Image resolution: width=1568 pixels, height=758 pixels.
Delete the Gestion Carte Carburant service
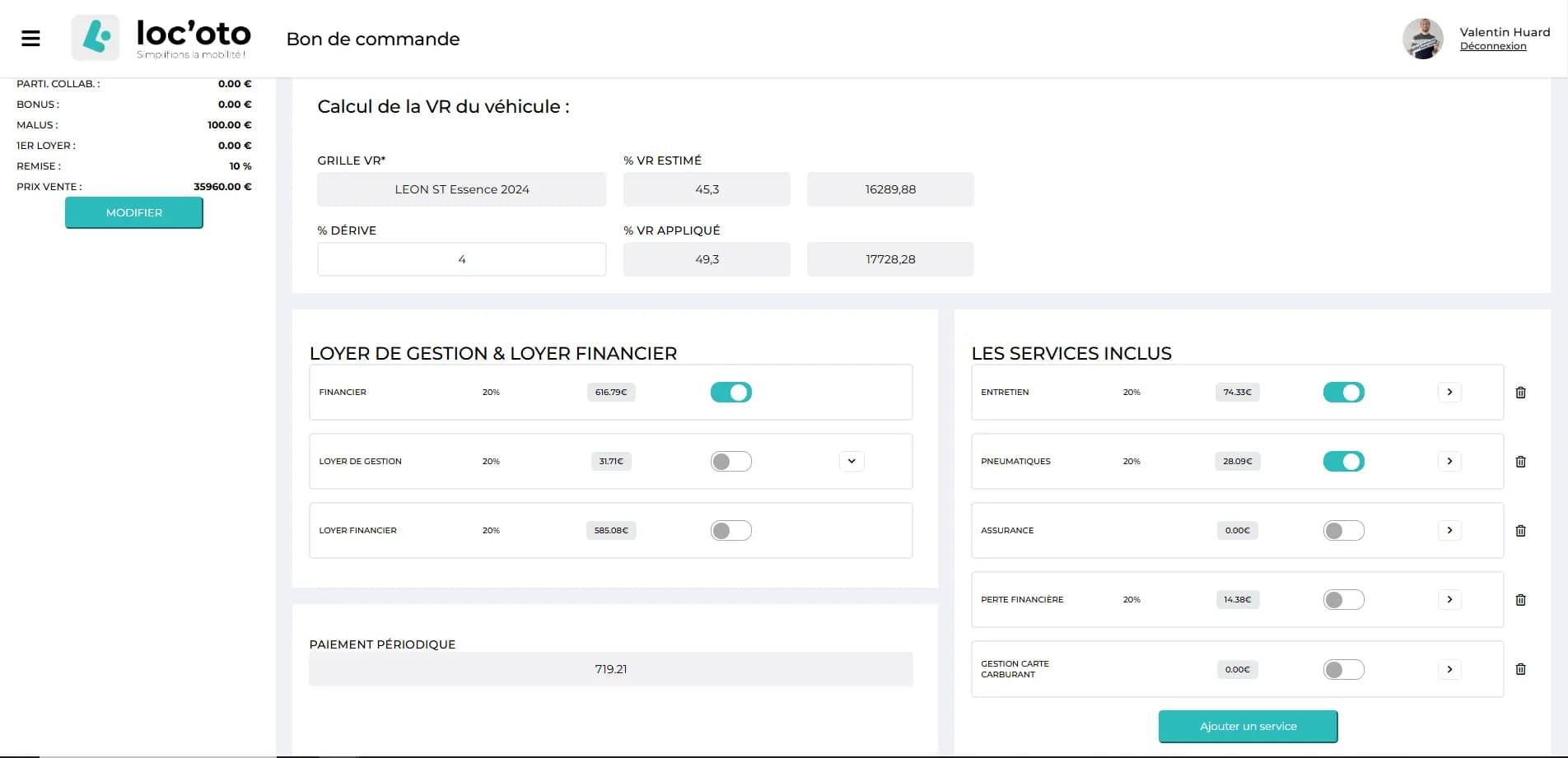coord(1520,669)
